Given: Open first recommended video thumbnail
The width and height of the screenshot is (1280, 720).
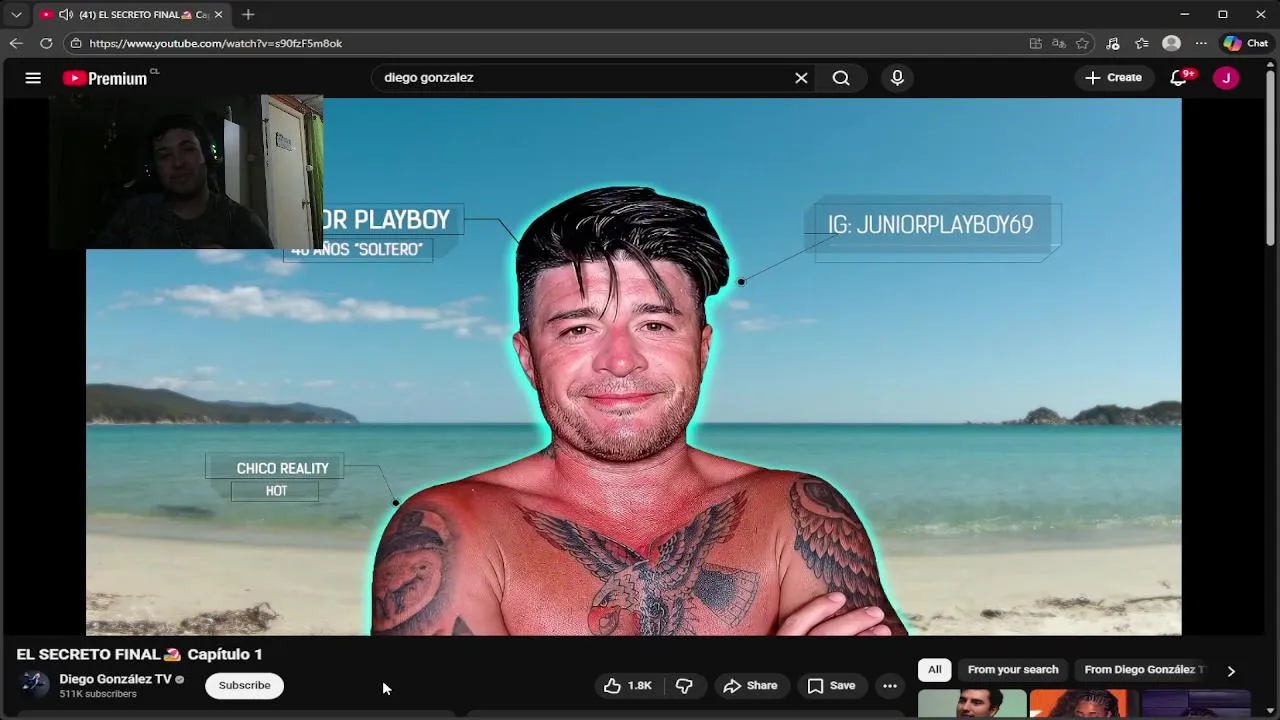Looking at the screenshot, I should (972, 704).
